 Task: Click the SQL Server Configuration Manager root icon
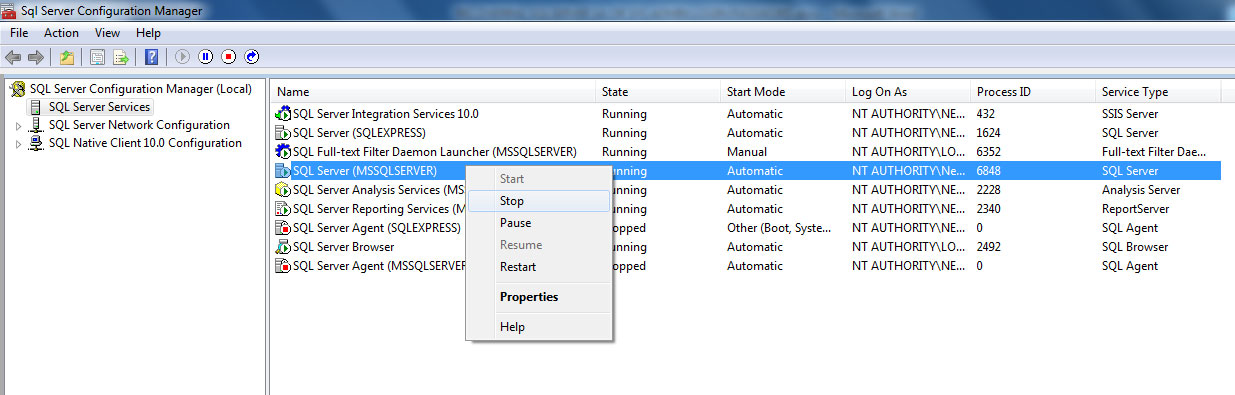click(17, 89)
